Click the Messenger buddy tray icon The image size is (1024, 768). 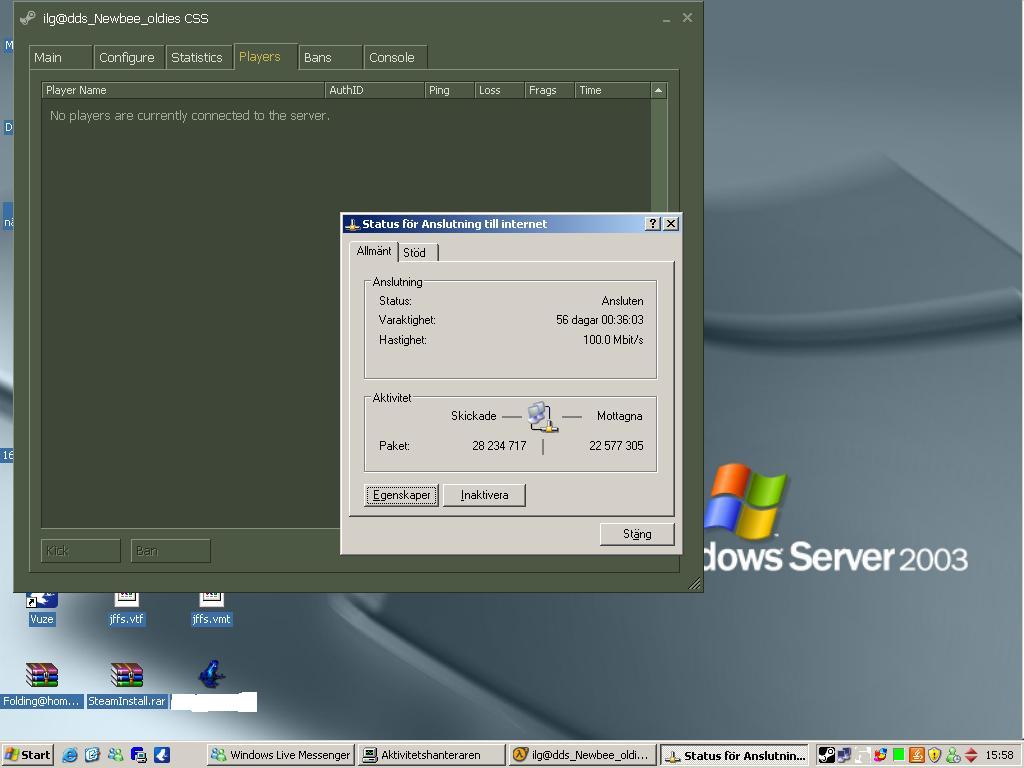point(953,755)
